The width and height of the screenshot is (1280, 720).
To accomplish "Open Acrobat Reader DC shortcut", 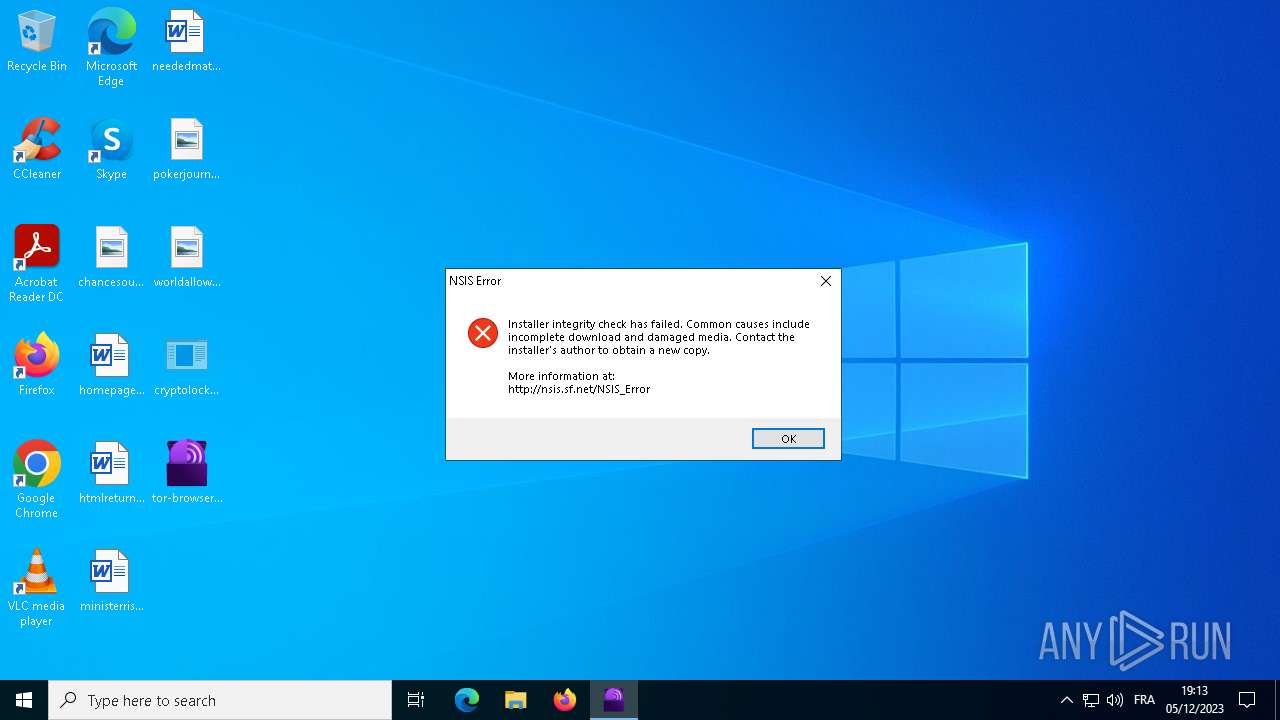I will click(x=37, y=264).
